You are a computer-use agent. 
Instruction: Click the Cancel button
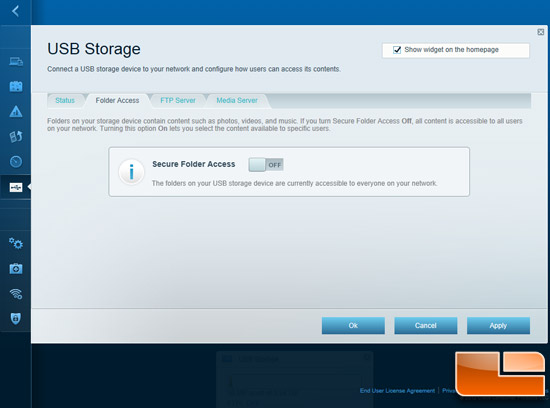pyautogui.click(x=425, y=326)
